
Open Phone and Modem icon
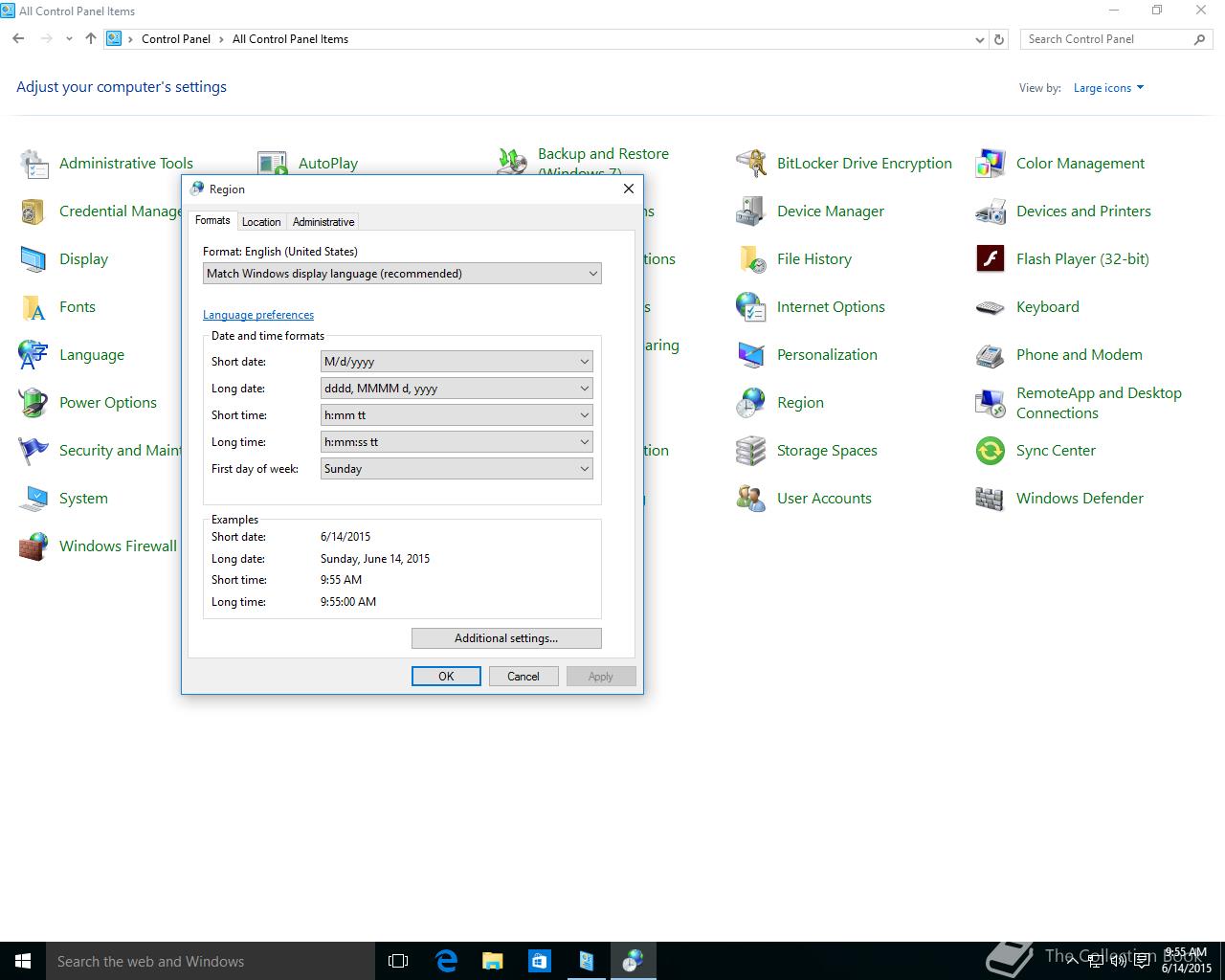pos(991,355)
